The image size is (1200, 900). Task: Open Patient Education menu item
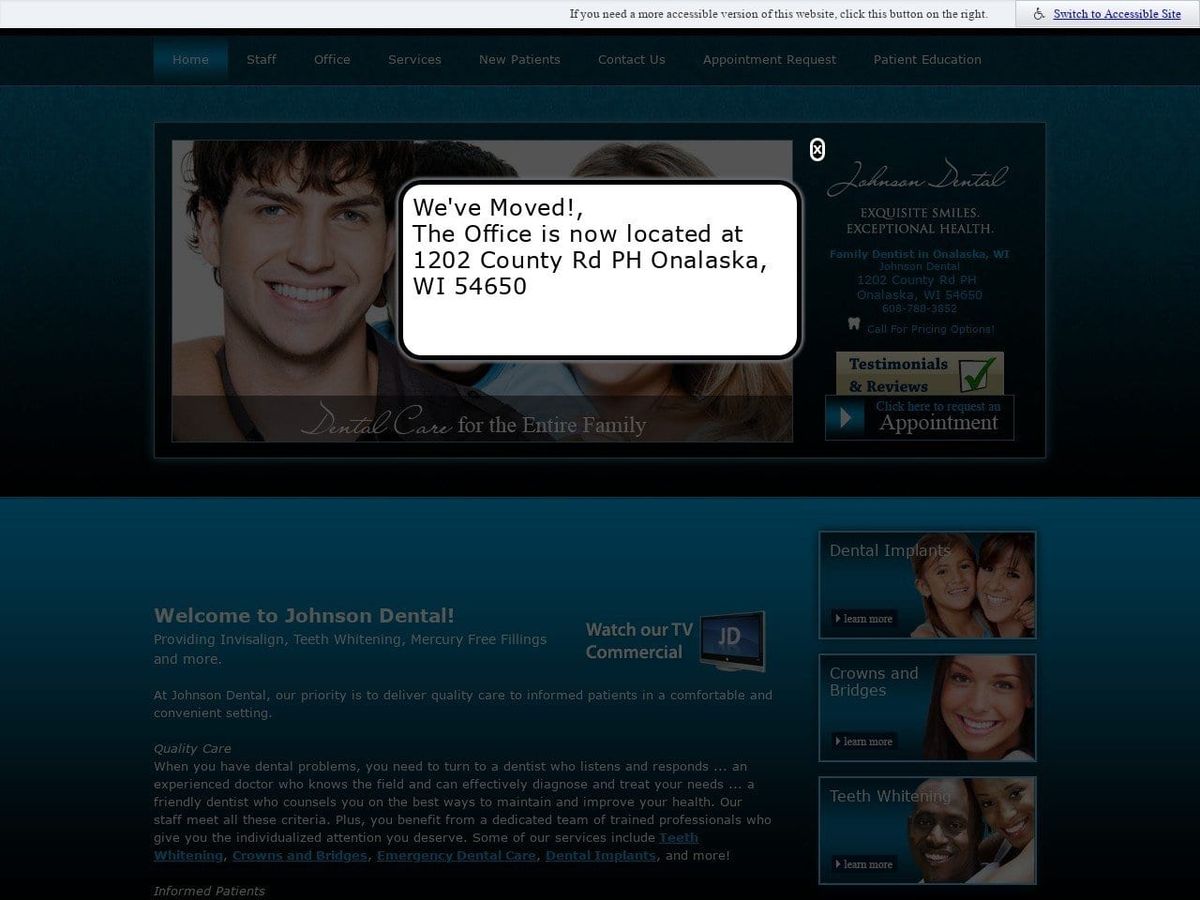click(927, 60)
